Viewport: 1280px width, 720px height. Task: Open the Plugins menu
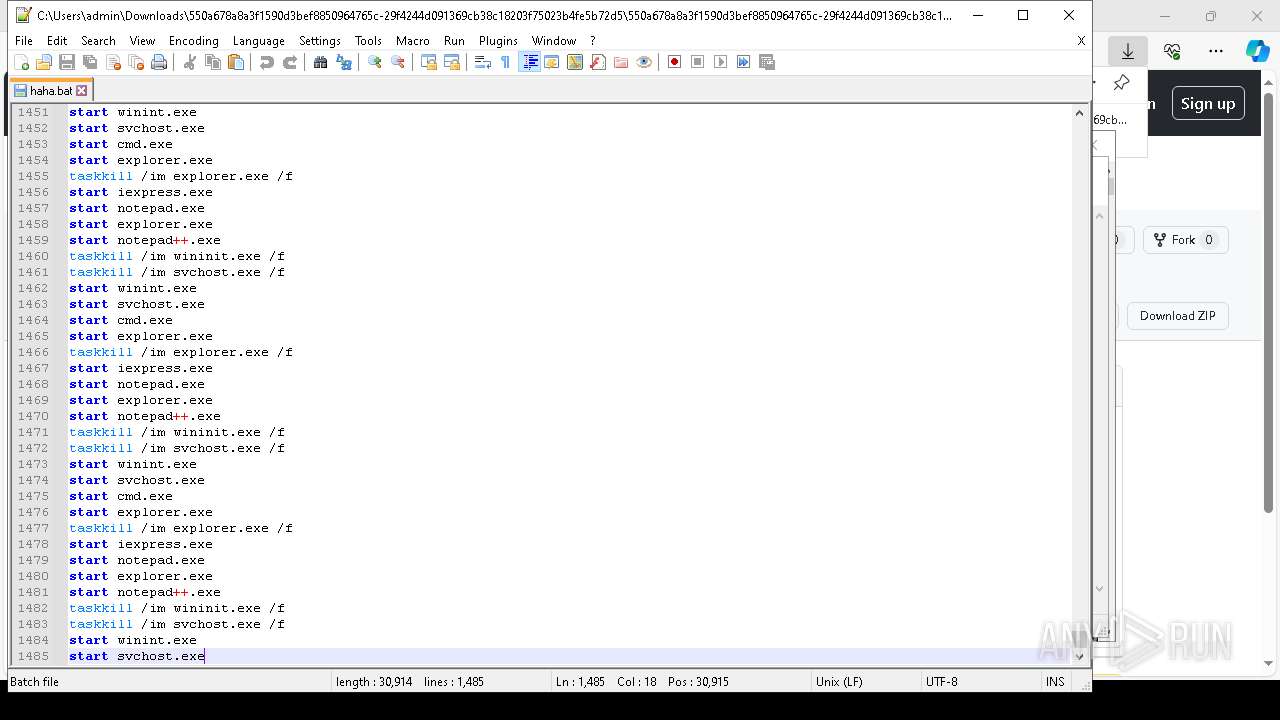pos(498,41)
